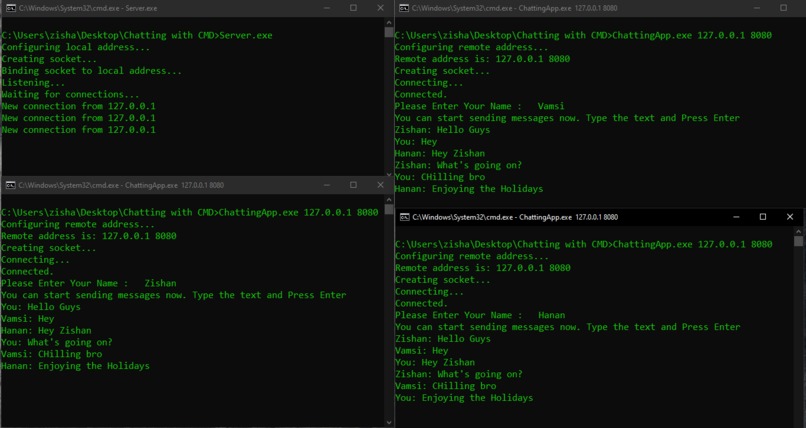Click the scroll-up arrow in Hanan's chat window
Viewport: 806px width, 428px height.
(x=798, y=232)
